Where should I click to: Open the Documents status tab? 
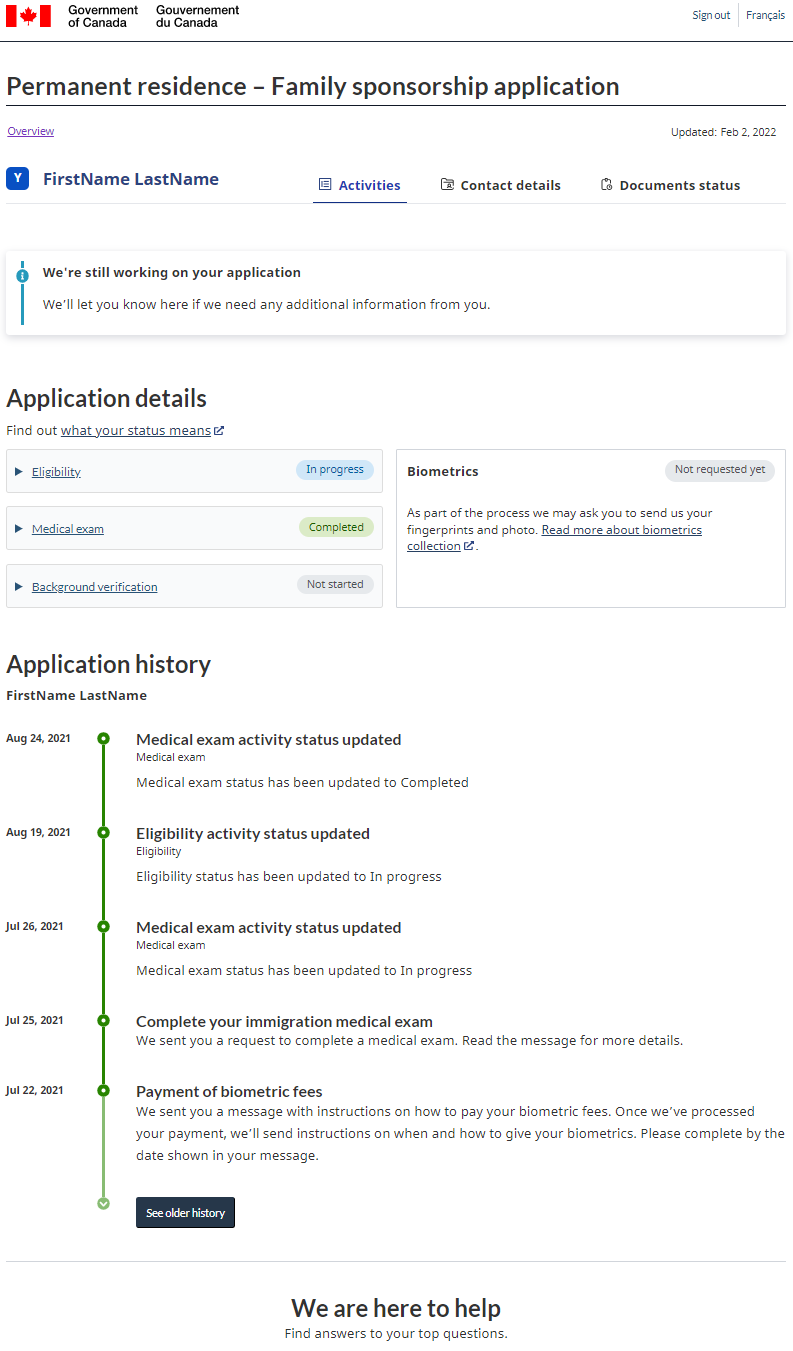(x=680, y=185)
